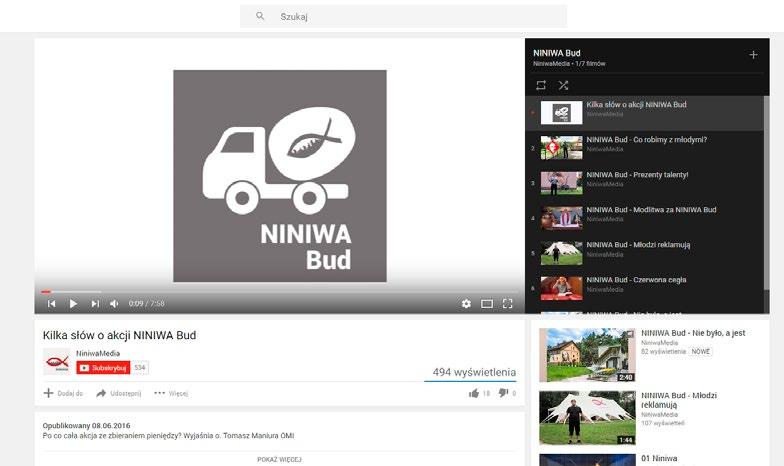This screenshot has width=784, height=466.
Task: Mute the video with speaker icon
Action: click(x=114, y=304)
